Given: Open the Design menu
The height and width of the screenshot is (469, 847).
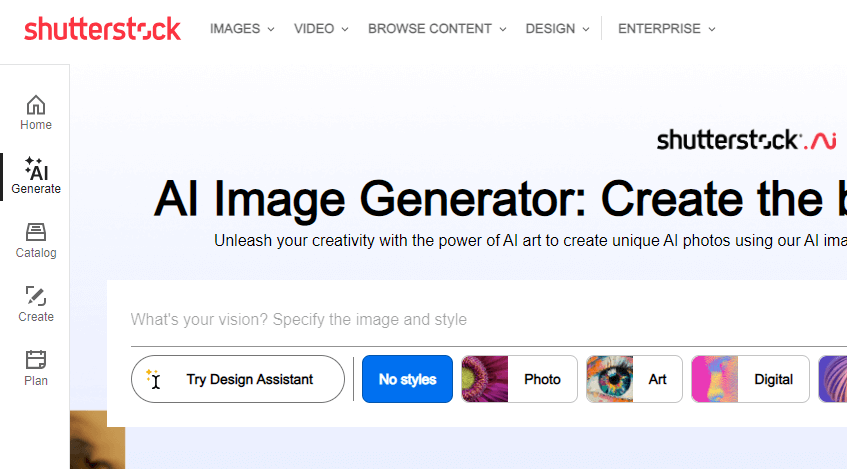Looking at the screenshot, I should point(557,29).
